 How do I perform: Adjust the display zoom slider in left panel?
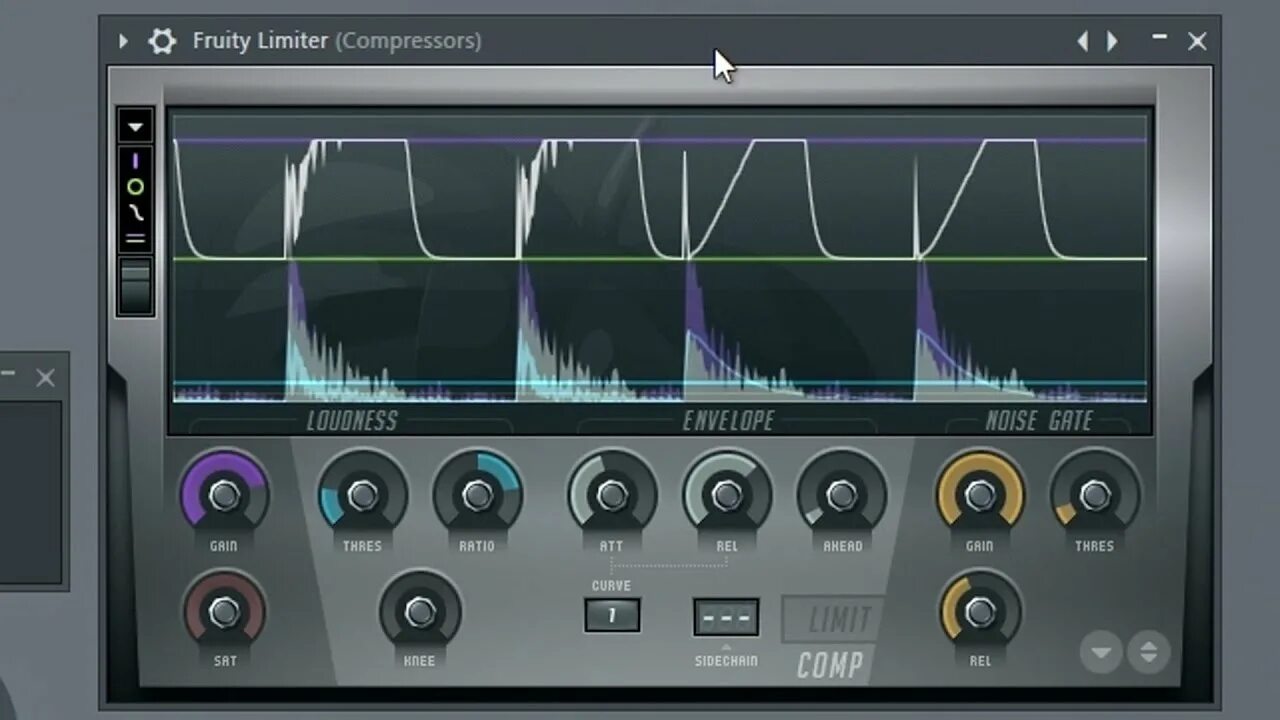pyautogui.click(x=134, y=285)
